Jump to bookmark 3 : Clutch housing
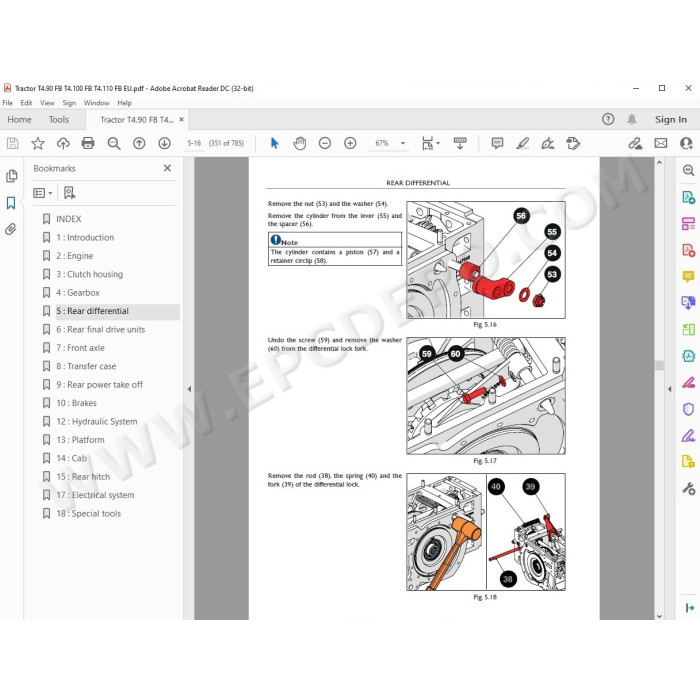Image resolution: width=700 pixels, height=700 pixels. coord(89,274)
